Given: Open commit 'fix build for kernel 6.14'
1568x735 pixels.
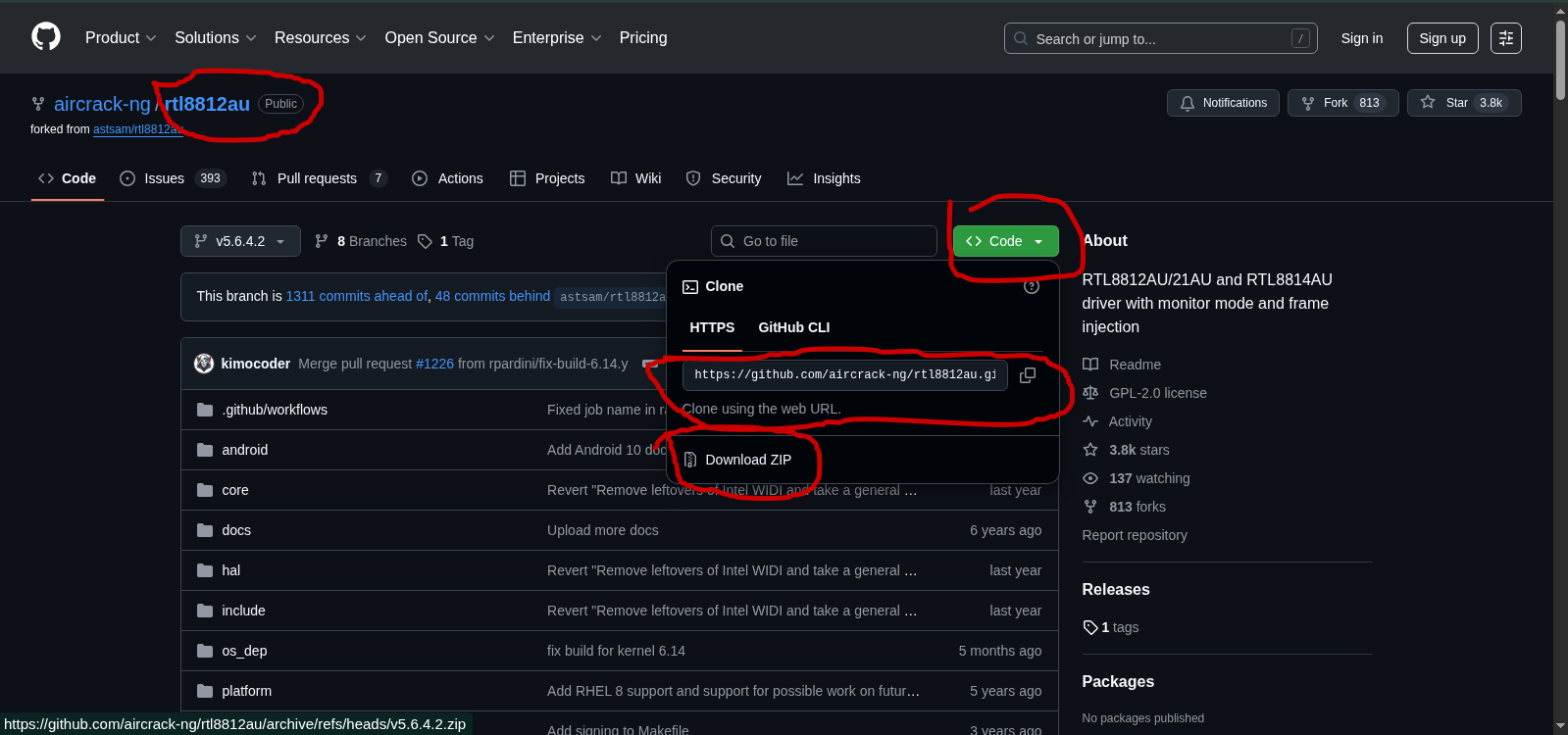Looking at the screenshot, I should point(616,651).
